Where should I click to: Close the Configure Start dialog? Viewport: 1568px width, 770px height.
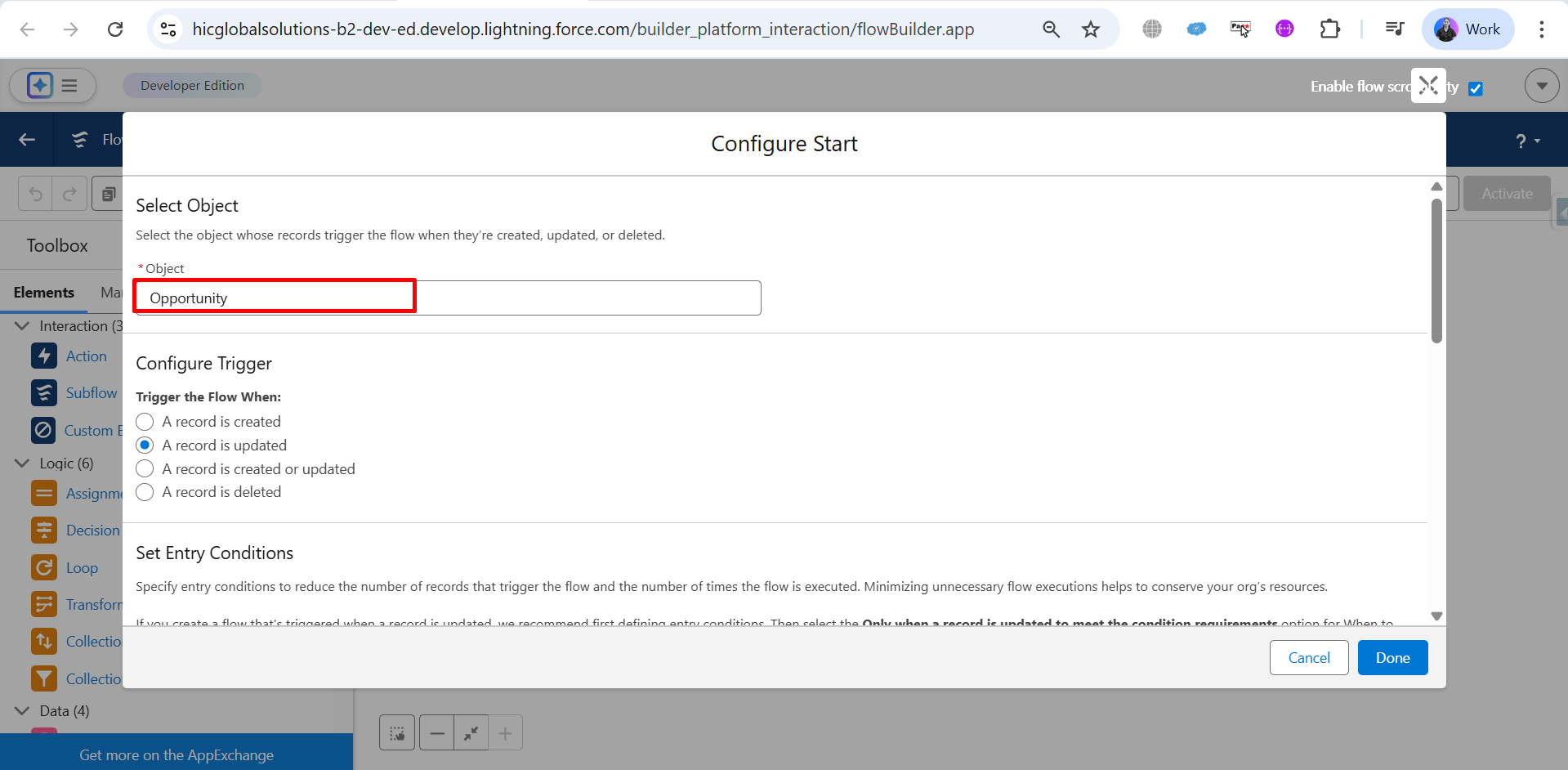pos(1428,85)
